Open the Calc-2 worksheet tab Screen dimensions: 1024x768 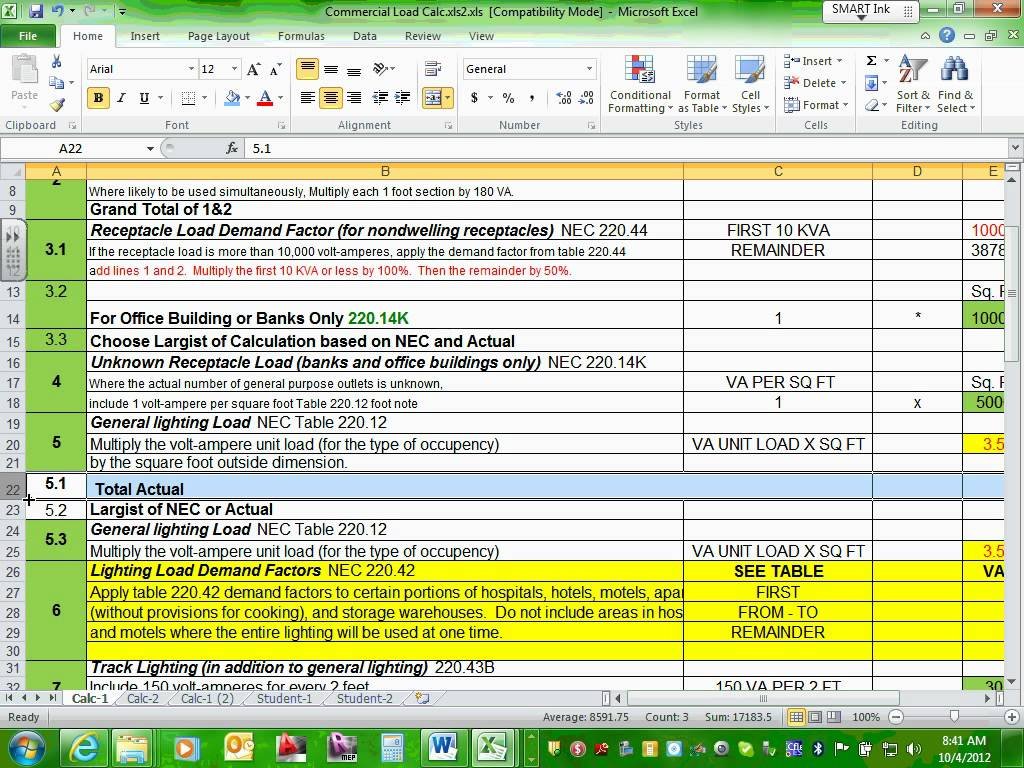142,698
